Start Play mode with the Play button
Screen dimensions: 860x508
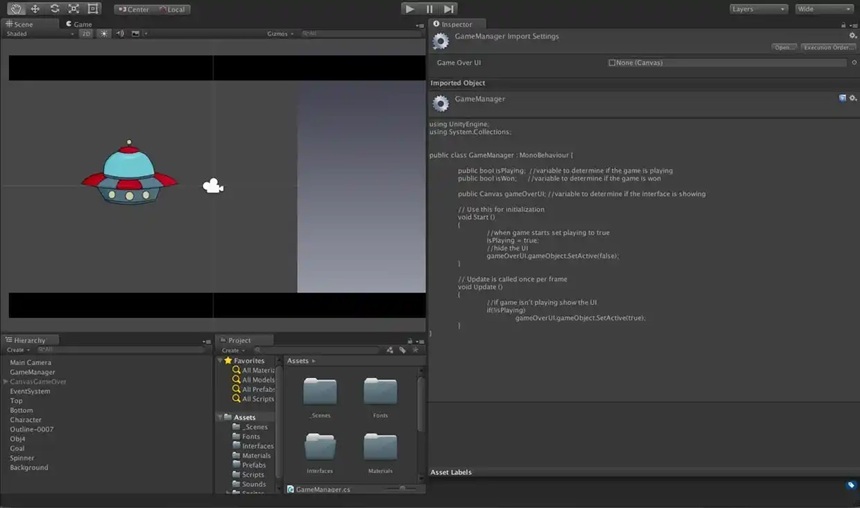pyautogui.click(x=409, y=9)
